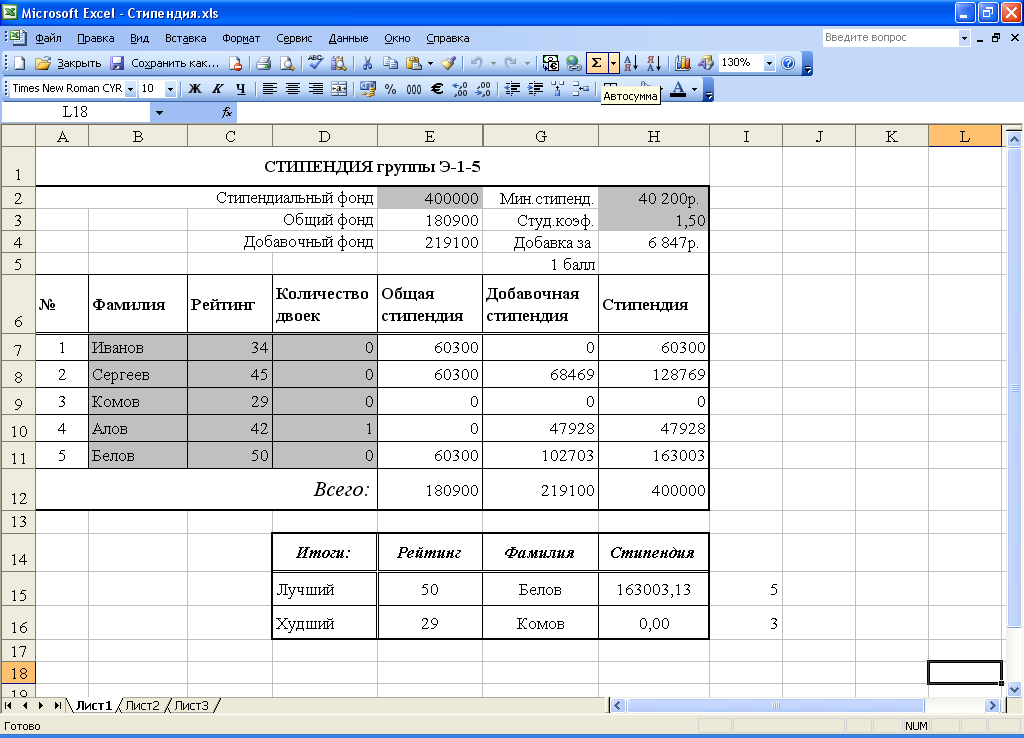Open the Данные menu
1024x738 pixels.
tap(348, 38)
